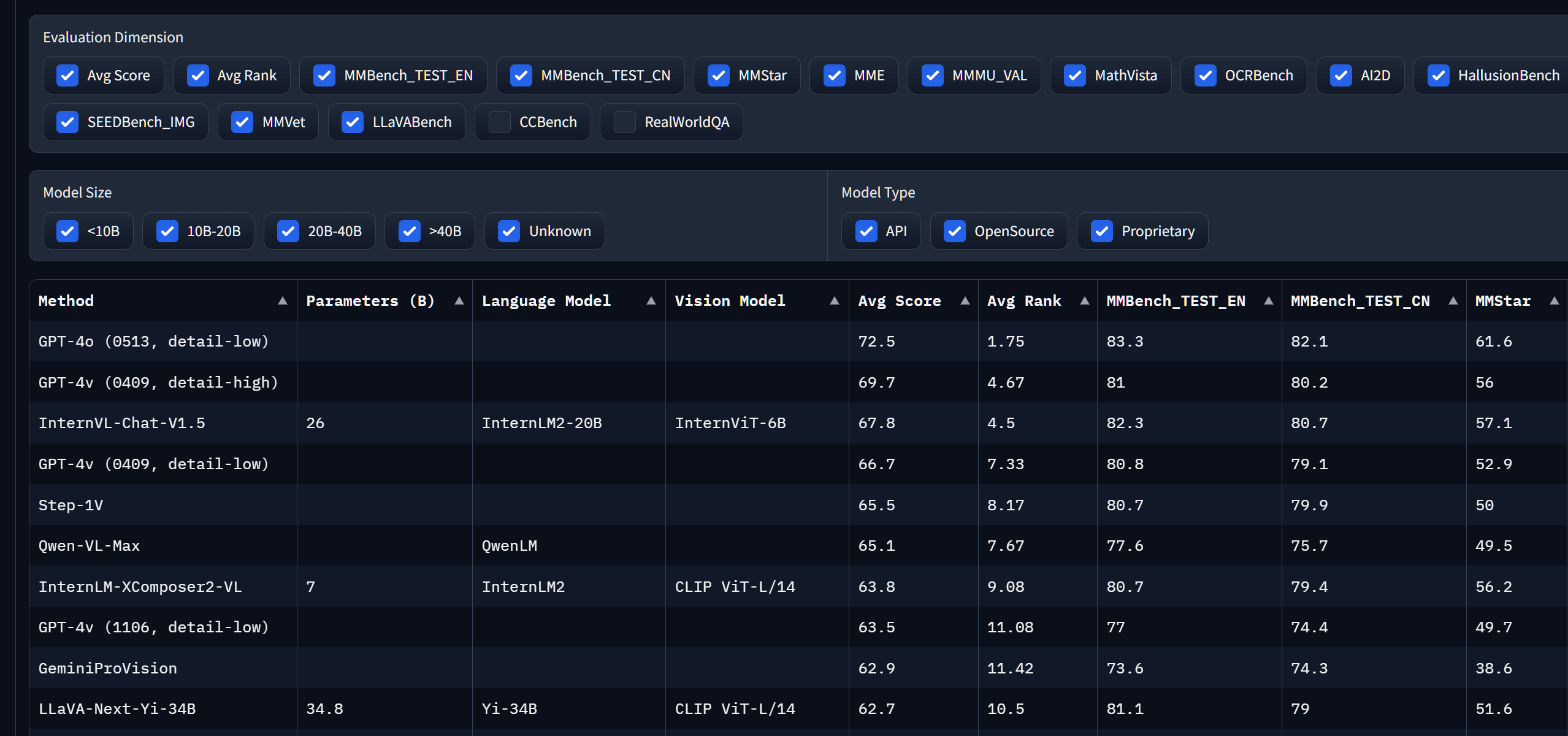This screenshot has height=736, width=1568.
Task: Disable LLaVABench evaluation dimension
Action: [x=353, y=122]
